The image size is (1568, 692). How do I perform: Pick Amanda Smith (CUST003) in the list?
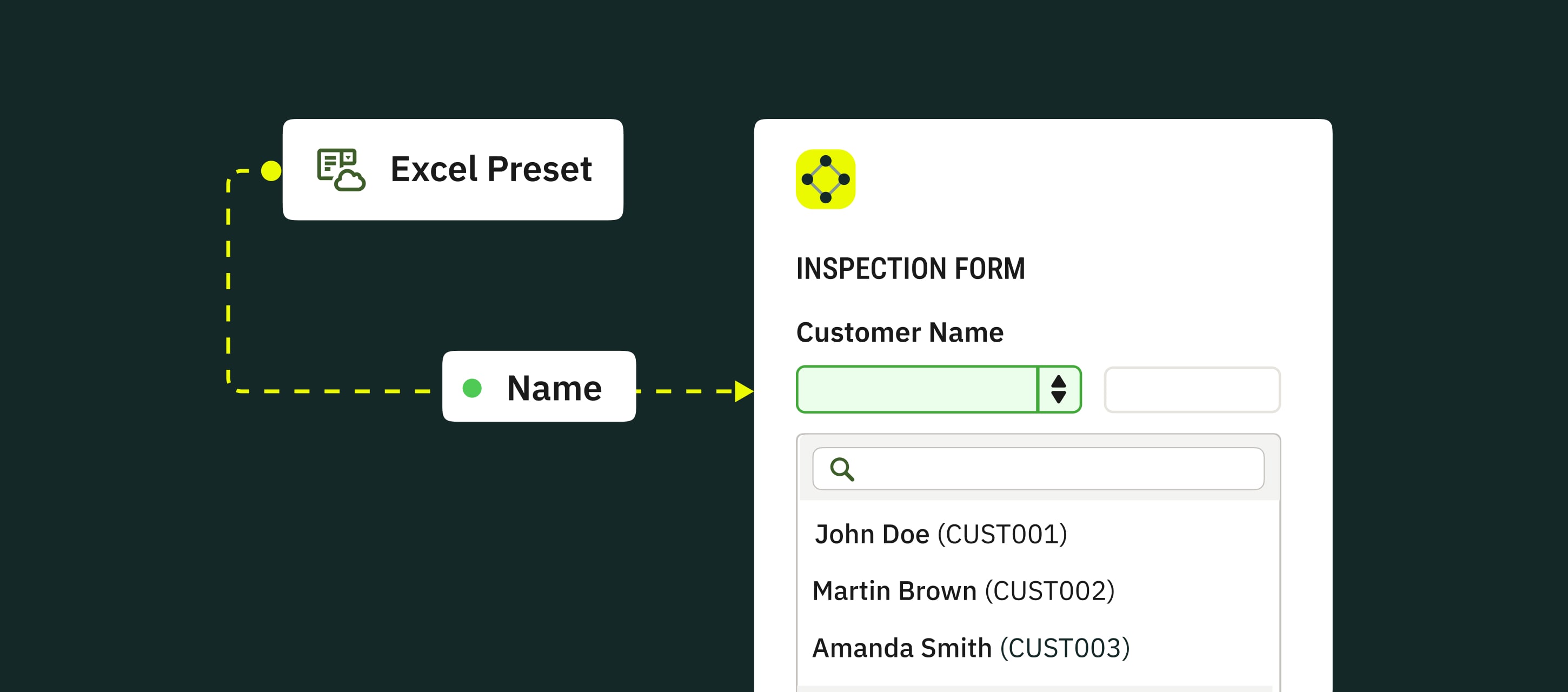click(970, 648)
